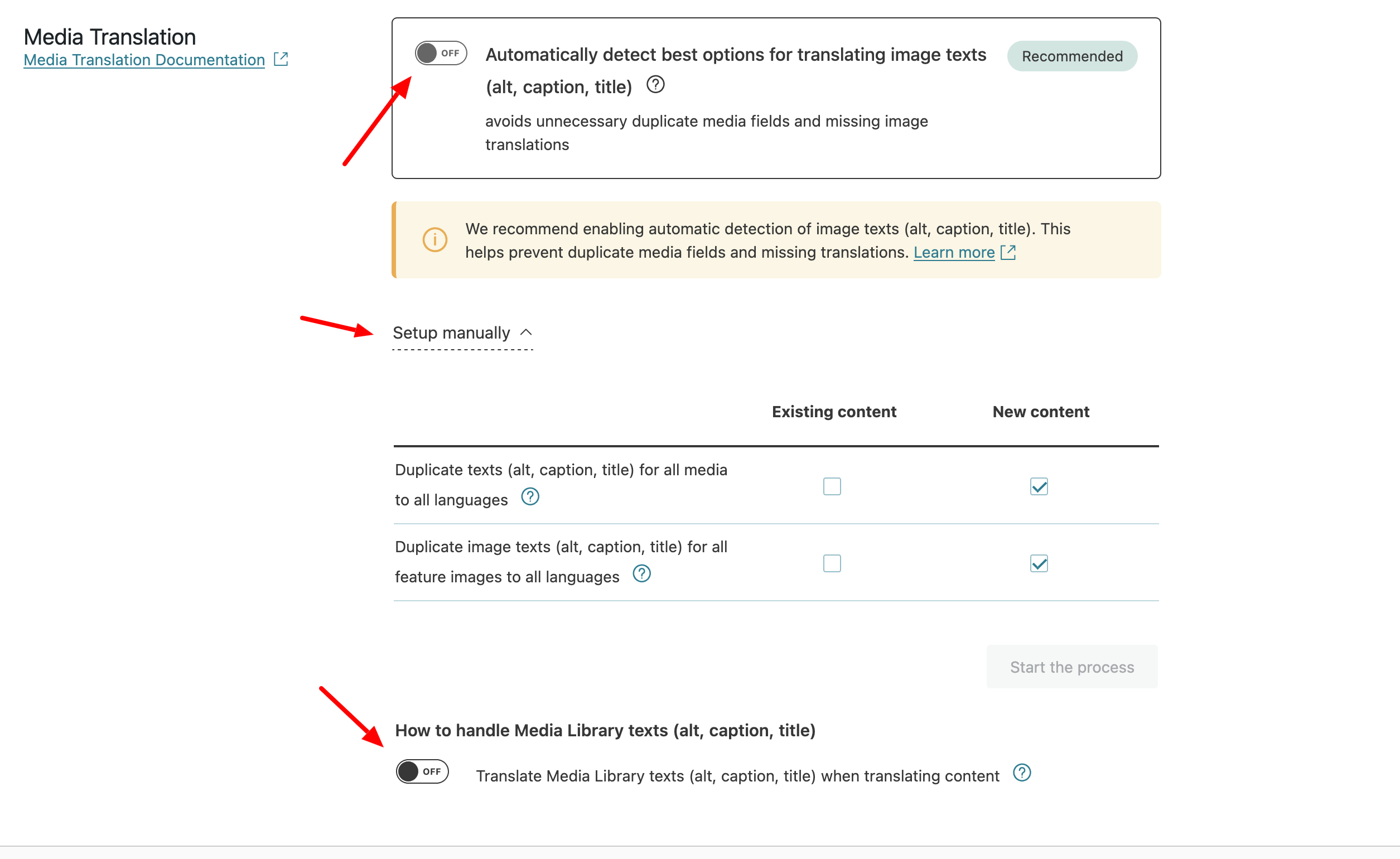
Task: Click the Recommended badge
Action: point(1071,56)
